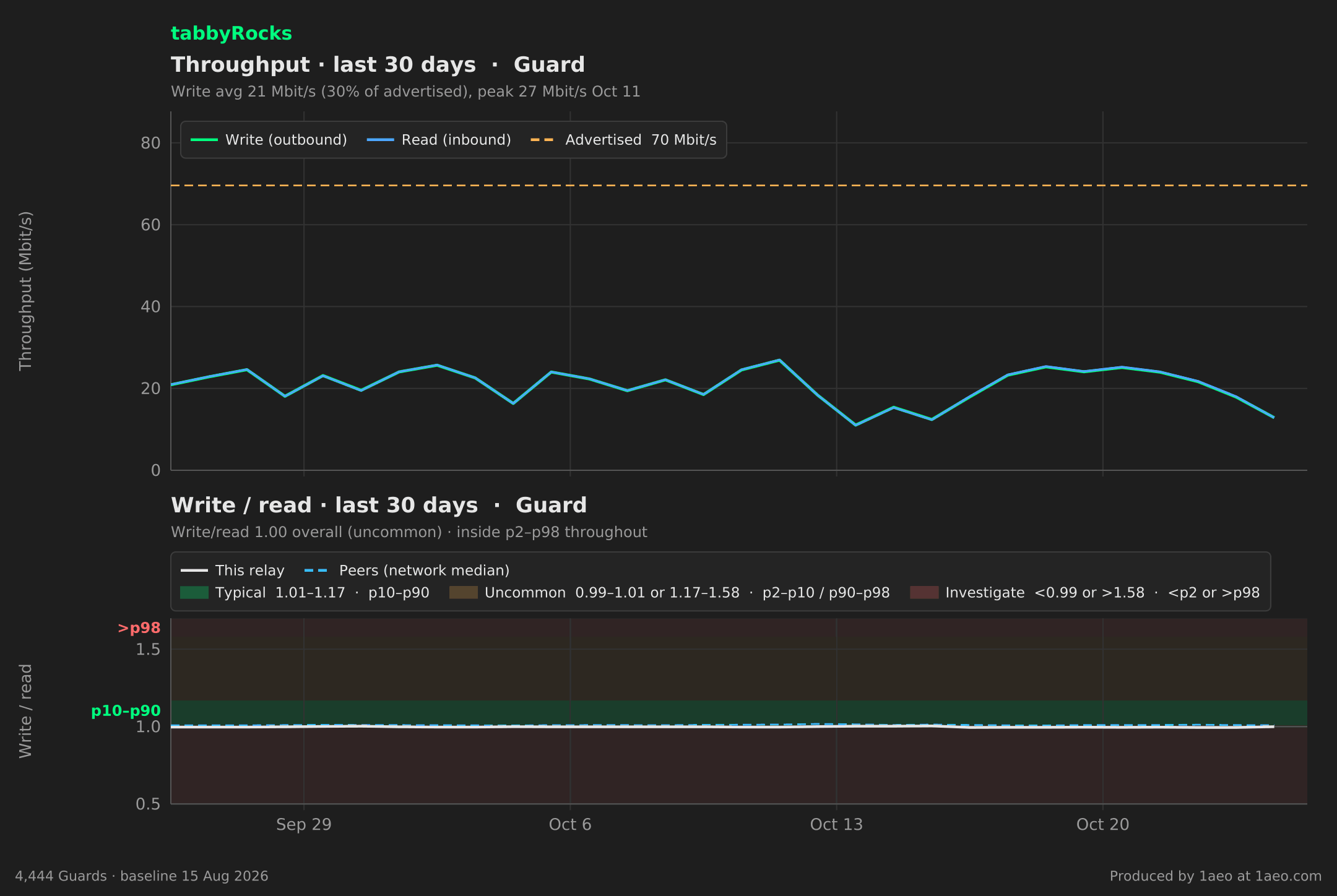1337x896 pixels.
Task: Click the 20 tick on throughput axis
Action: [x=150, y=389]
